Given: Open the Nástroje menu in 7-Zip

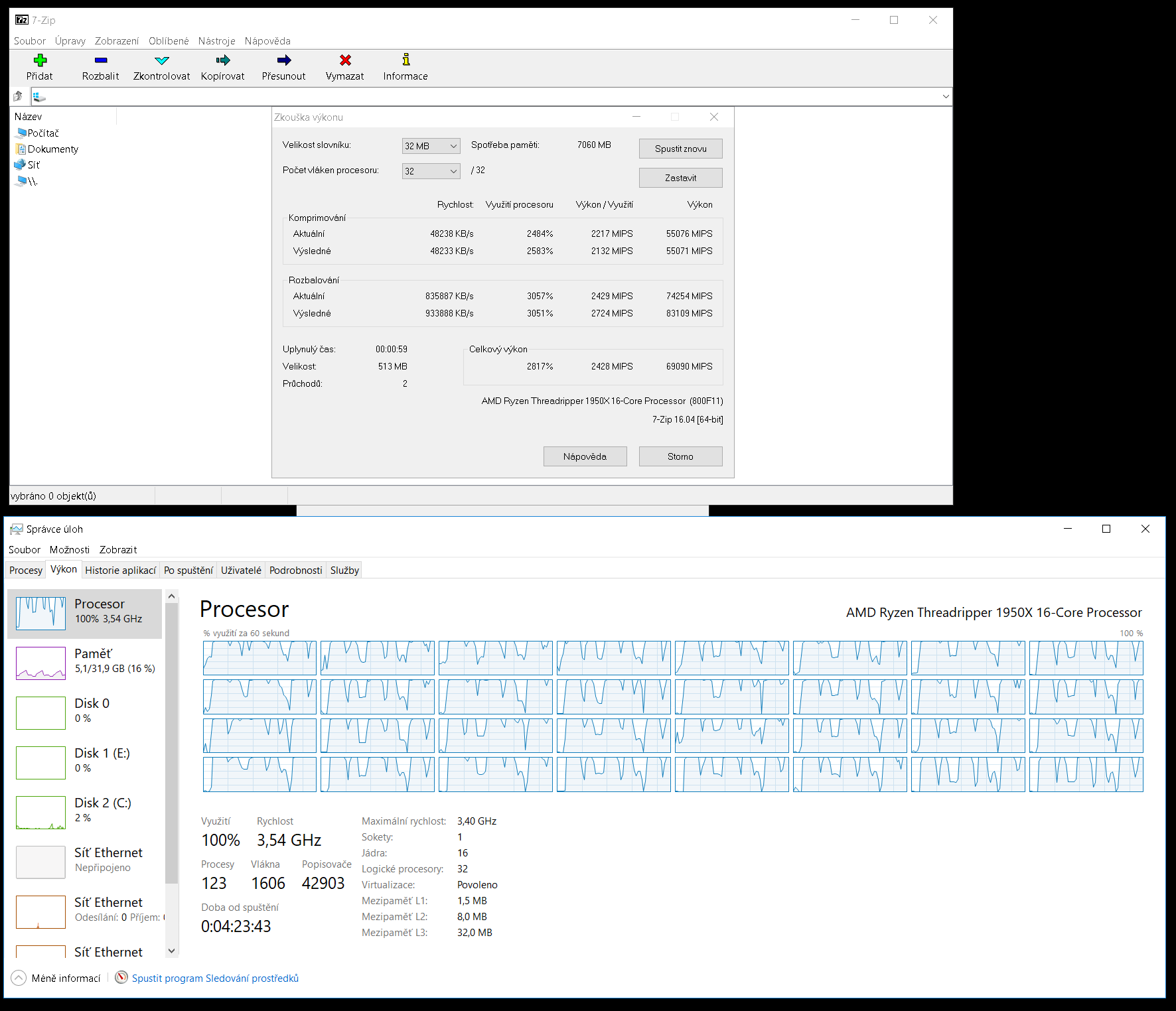Looking at the screenshot, I should pos(216,41).
